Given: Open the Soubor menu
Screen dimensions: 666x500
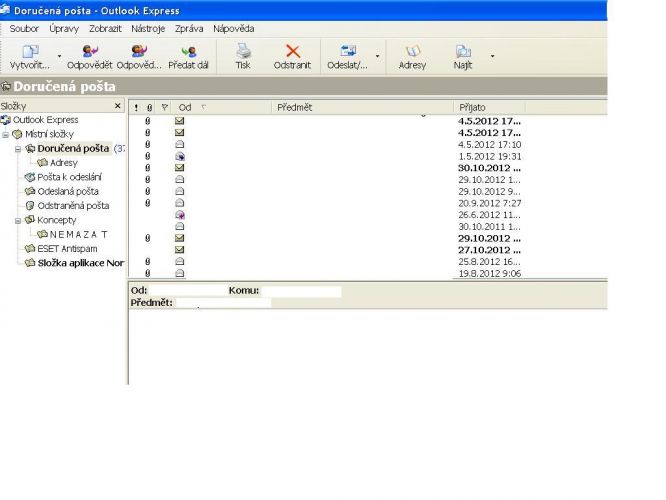Looking at the screenshot, I should [24, 28].
